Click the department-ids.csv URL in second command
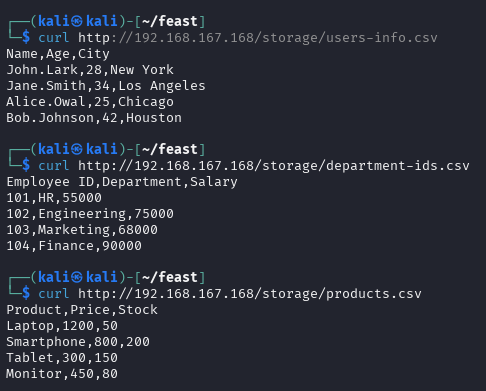 point(273,166)
